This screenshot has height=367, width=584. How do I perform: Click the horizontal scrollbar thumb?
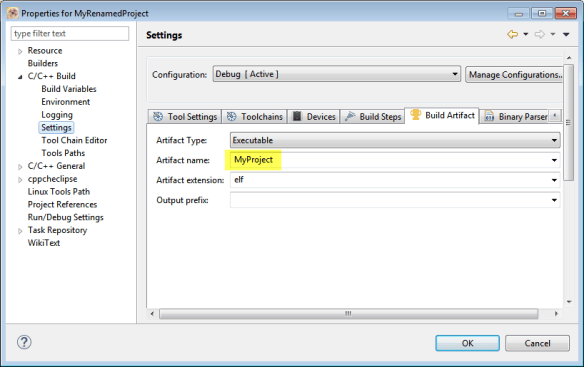[348, 314]
